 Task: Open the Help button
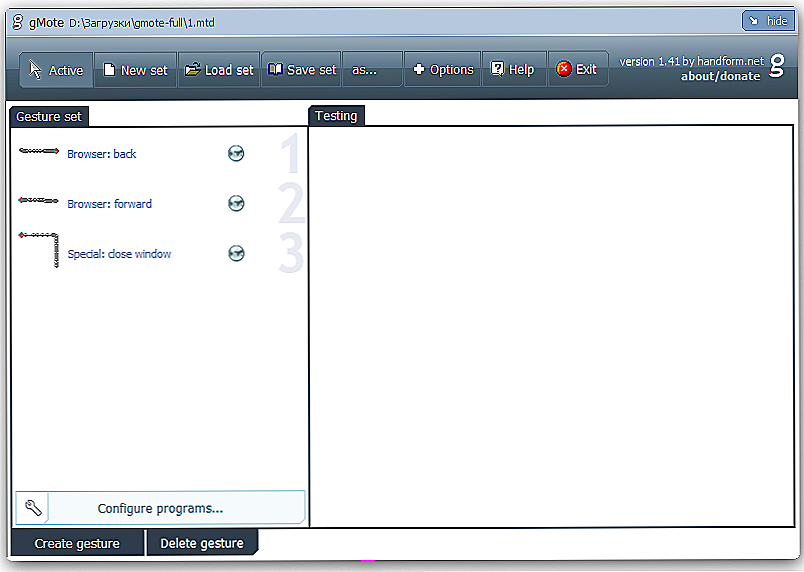coord(514,70)
